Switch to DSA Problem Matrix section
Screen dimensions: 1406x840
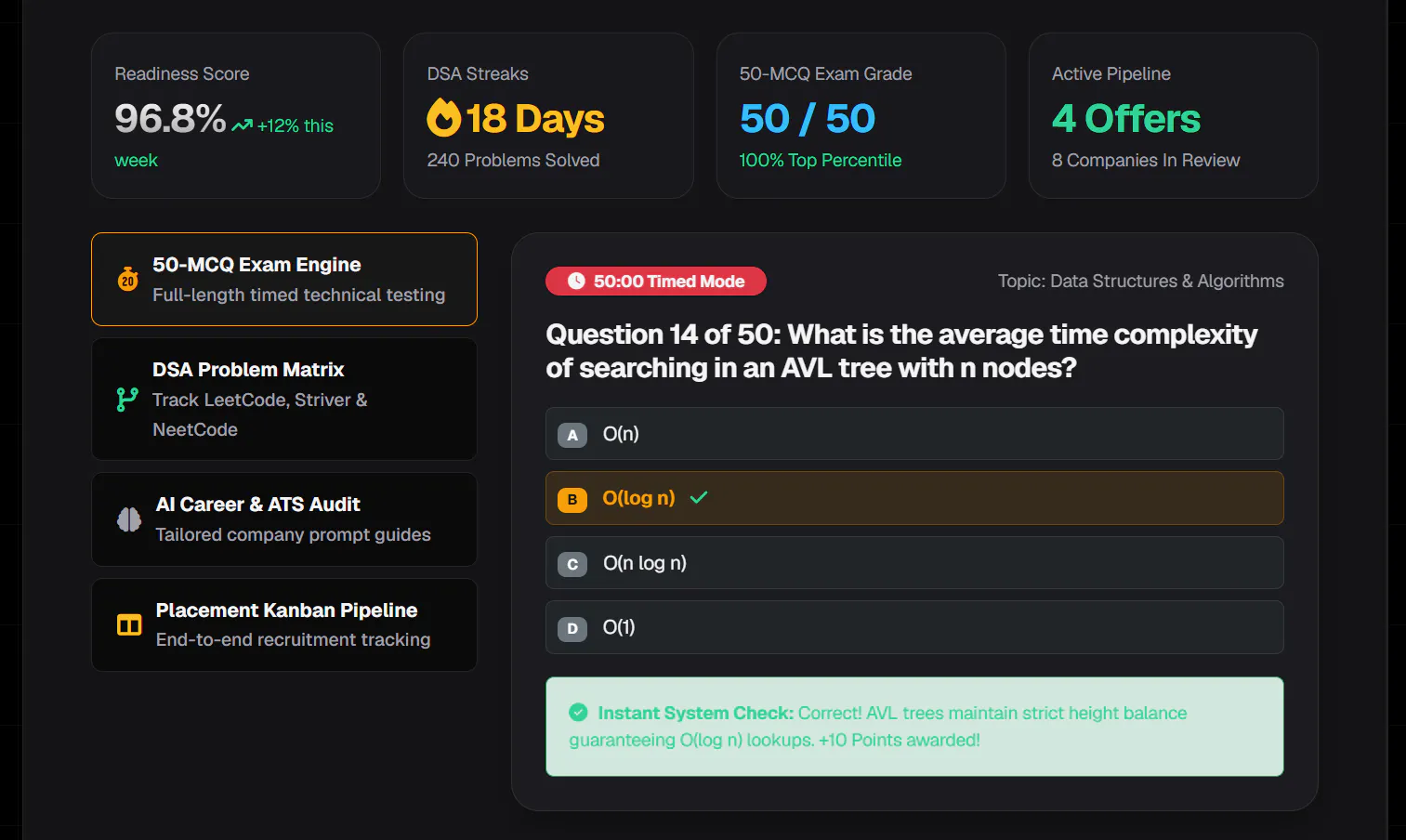tap(284, 400)
